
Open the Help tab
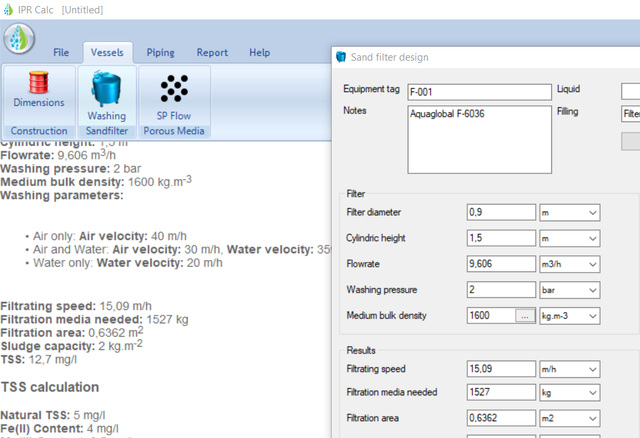[259, 52]
